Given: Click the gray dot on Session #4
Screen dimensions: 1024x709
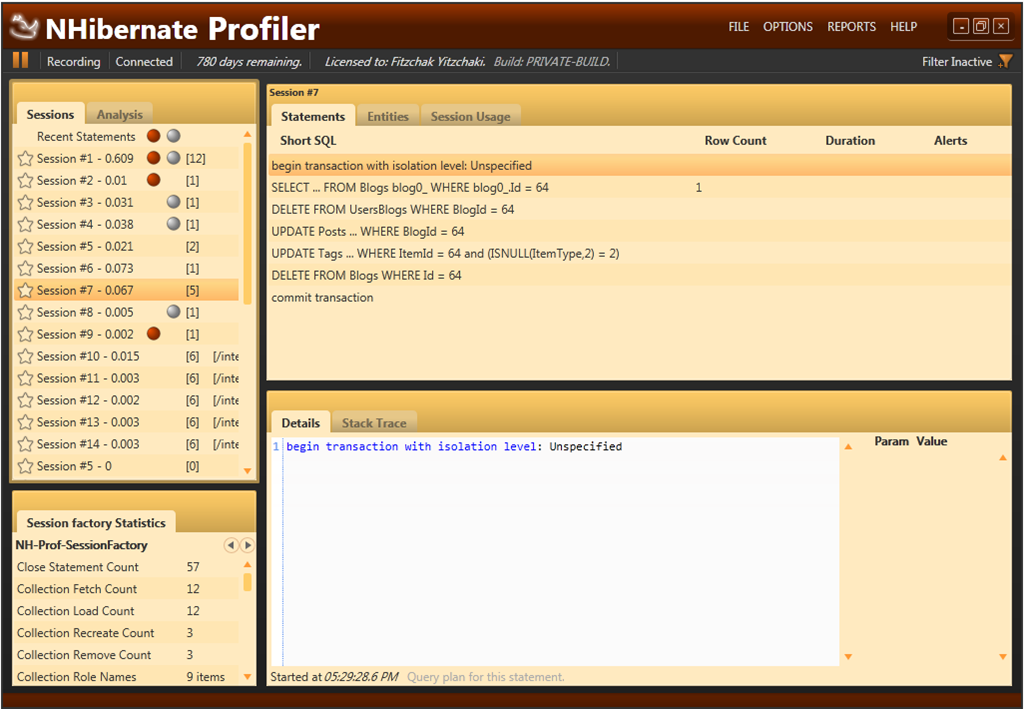Looking at the screenshot, I should 173,224.
